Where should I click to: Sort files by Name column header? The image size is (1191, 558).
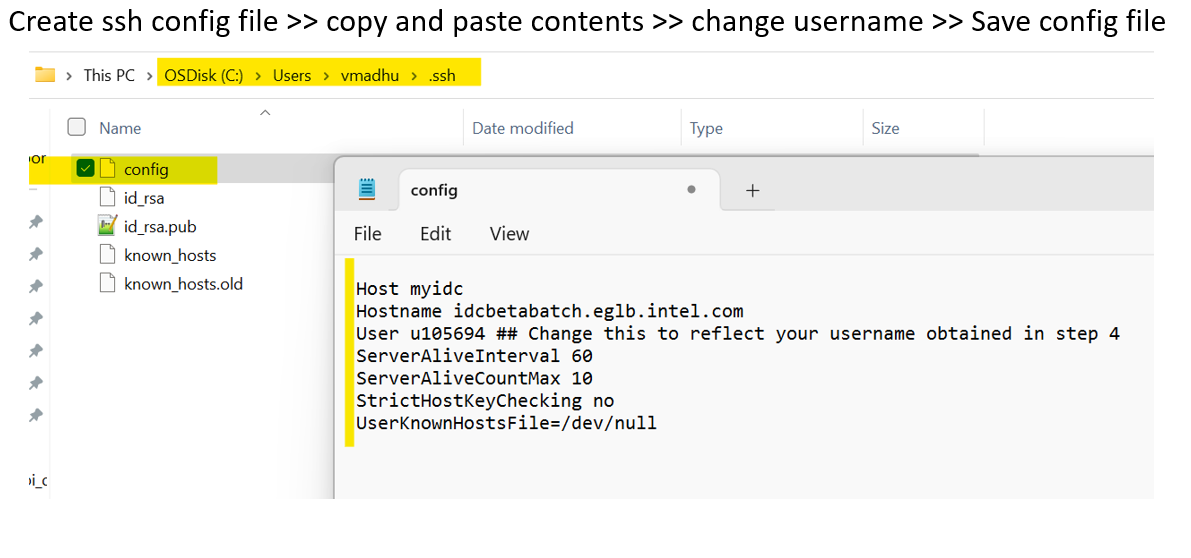click(120, 128)
